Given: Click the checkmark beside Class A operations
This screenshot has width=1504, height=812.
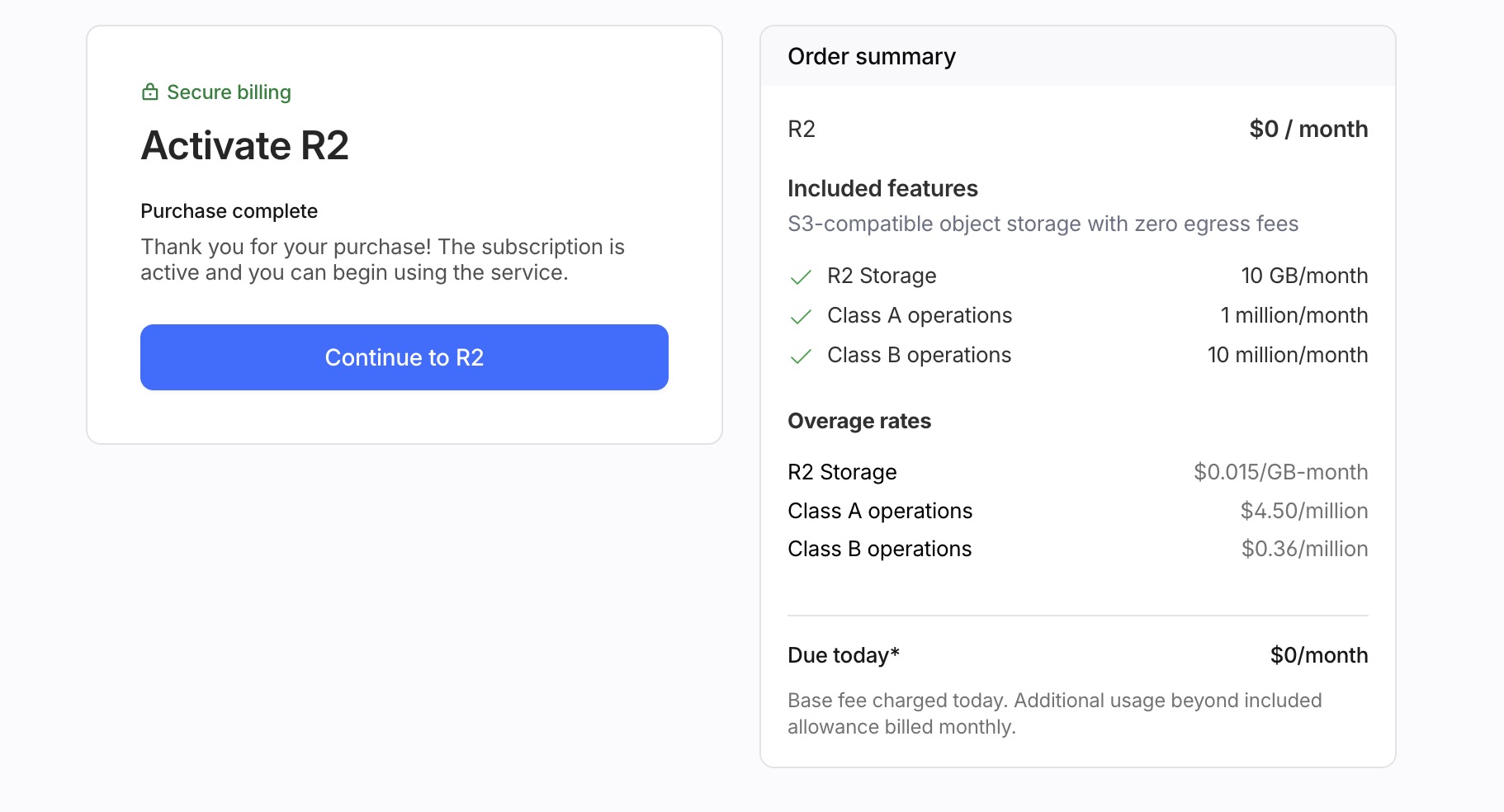Looking at the screenshot, I should [801, 317].
